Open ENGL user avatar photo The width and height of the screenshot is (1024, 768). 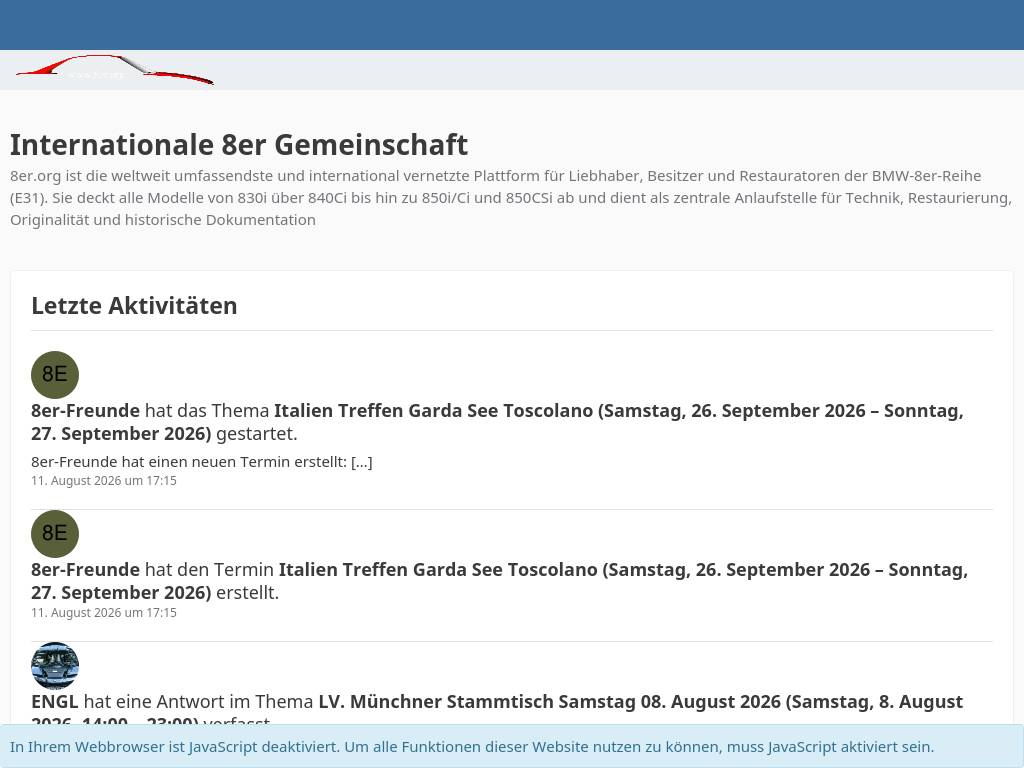(55, 665)
